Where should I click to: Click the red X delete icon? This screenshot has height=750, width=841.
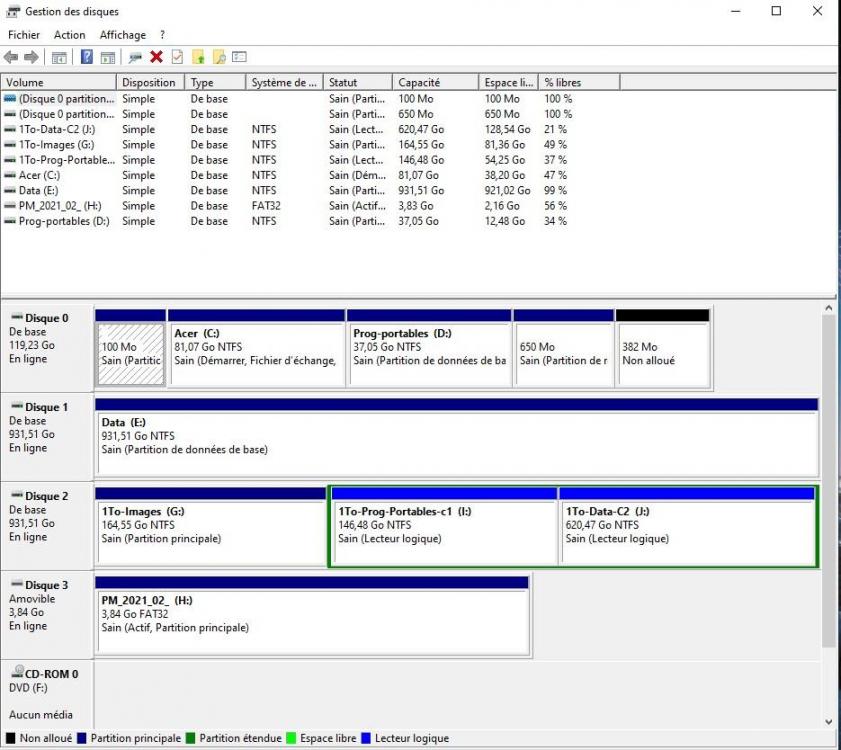coord(156,57)
